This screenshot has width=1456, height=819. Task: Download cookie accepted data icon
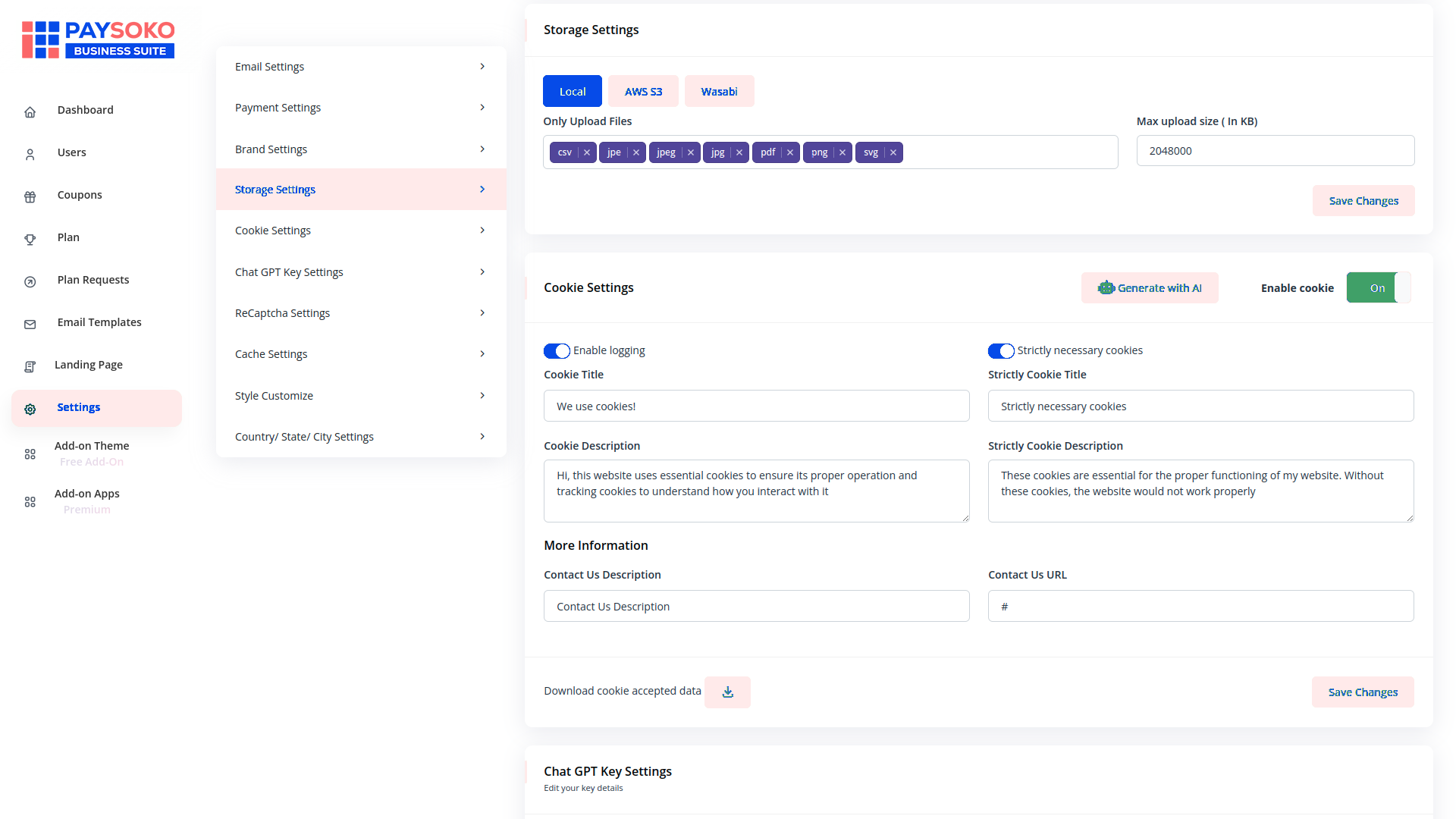(x=727, y=692)
